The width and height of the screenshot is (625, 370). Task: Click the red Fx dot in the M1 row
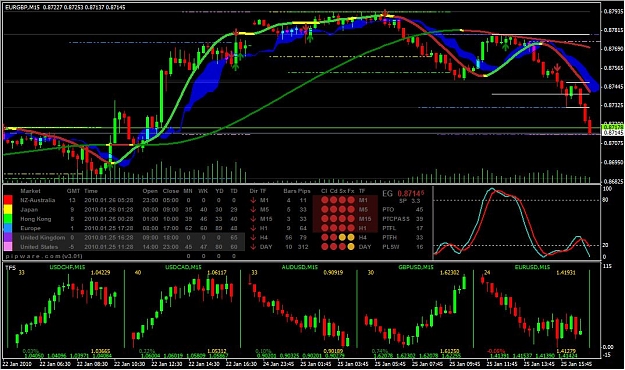351,200
